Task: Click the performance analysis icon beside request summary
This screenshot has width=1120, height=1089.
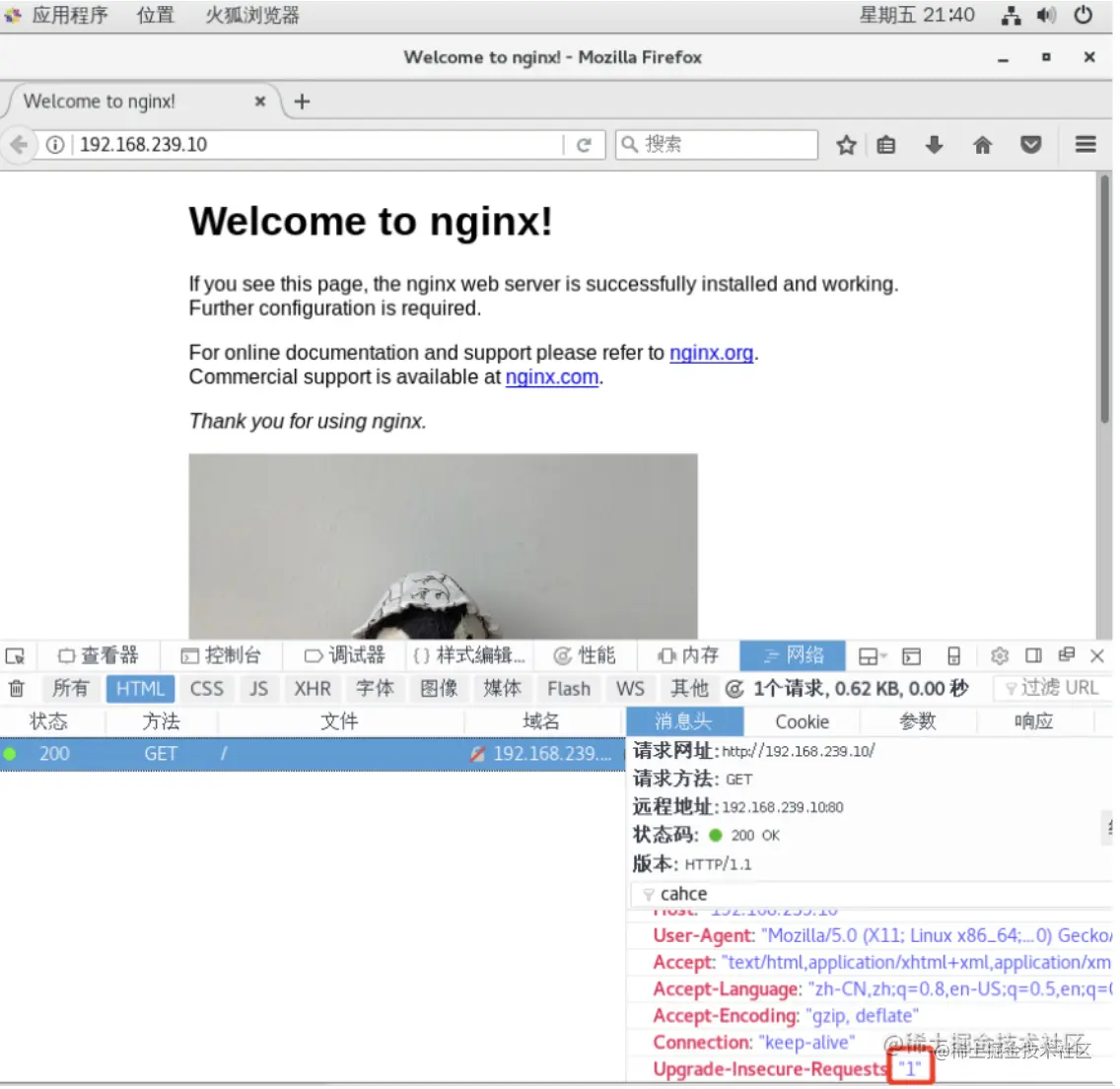Action: point(735,689)
